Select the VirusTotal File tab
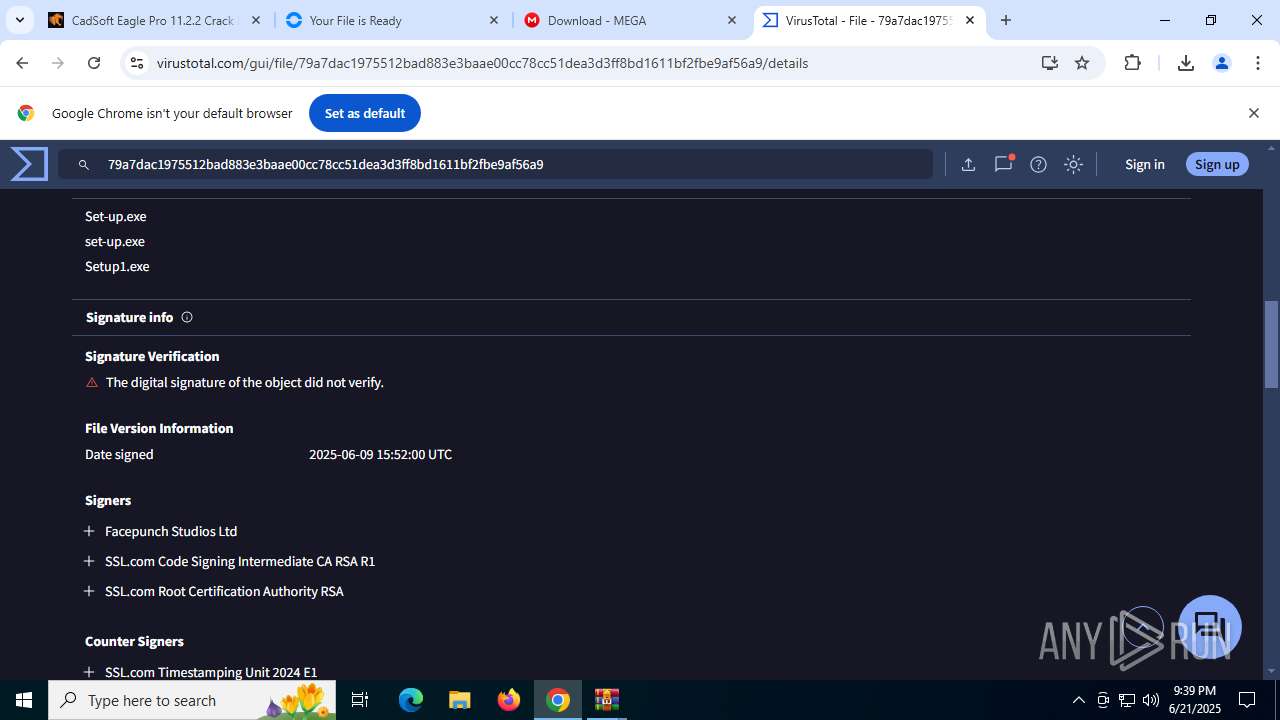 pyautogui.click(x=869, y=20)
